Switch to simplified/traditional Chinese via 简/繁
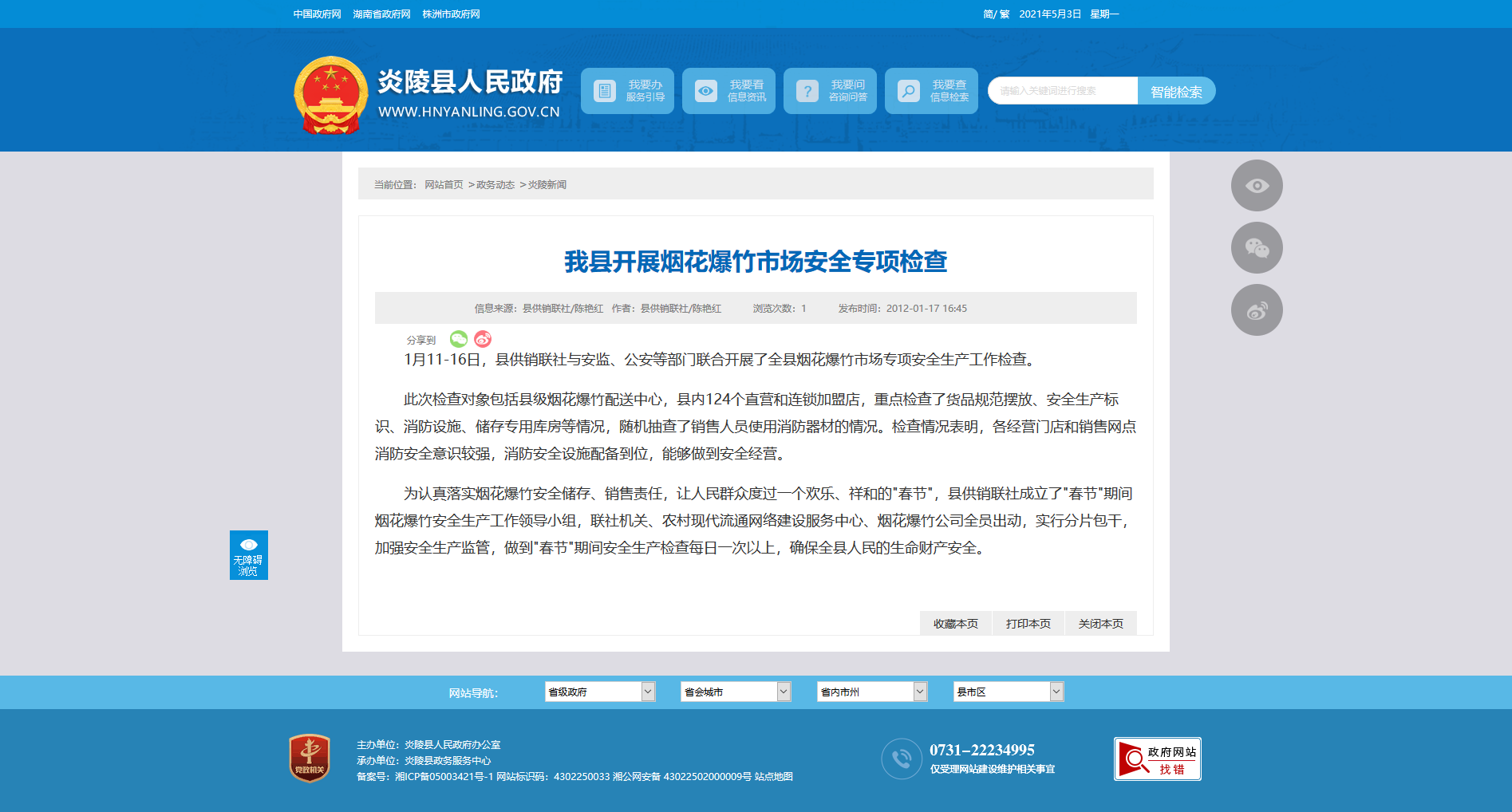 [x=996, y=14]
